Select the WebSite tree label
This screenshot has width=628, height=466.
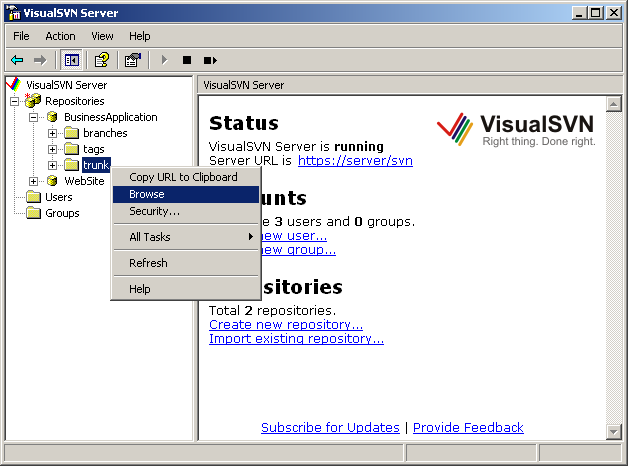[84, 181]
